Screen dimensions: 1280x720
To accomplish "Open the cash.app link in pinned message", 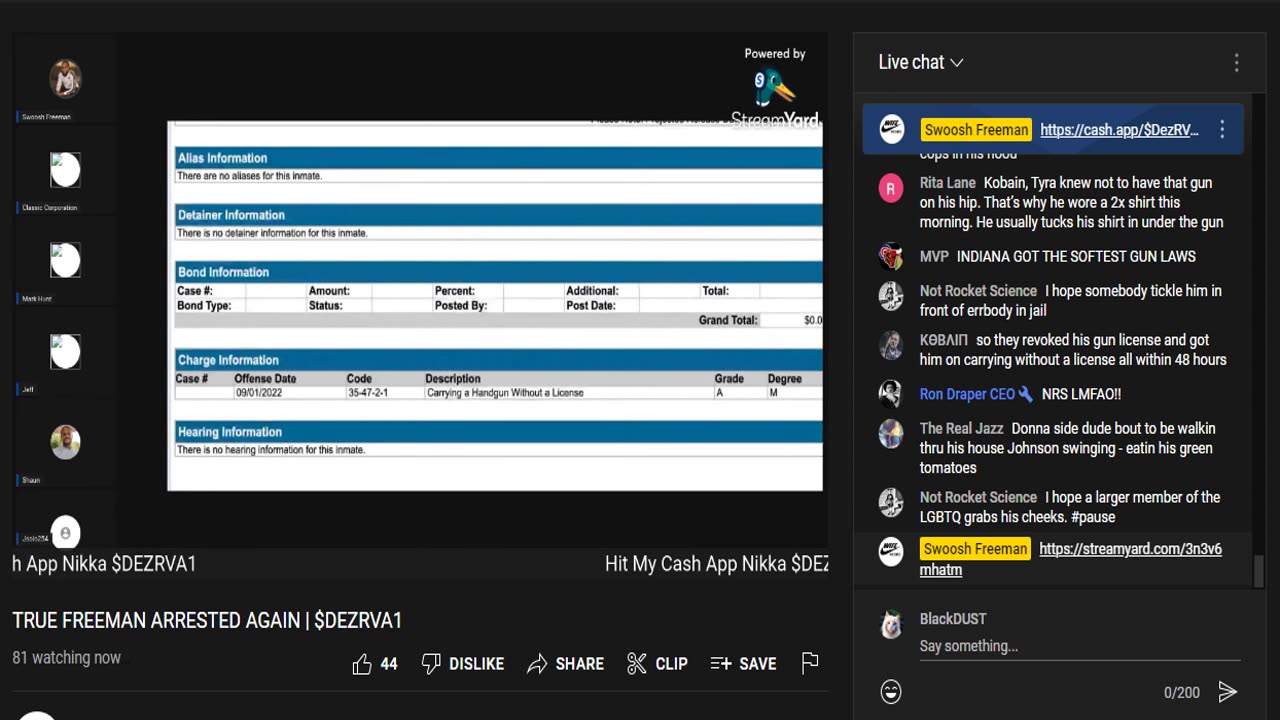I will click(1119, 130).
